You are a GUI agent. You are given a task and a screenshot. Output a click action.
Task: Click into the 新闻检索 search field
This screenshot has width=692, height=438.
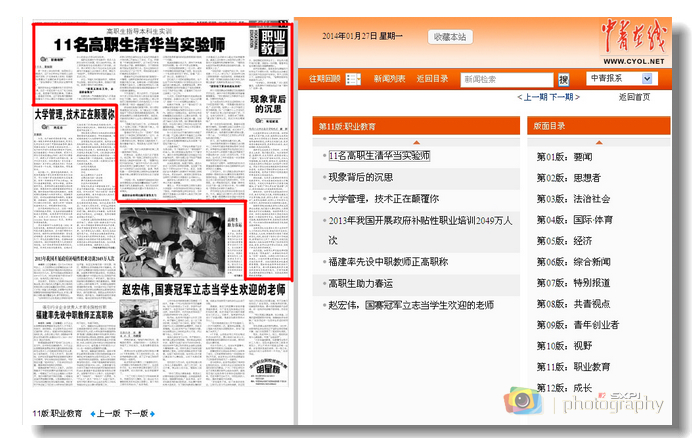pos(506,79)
